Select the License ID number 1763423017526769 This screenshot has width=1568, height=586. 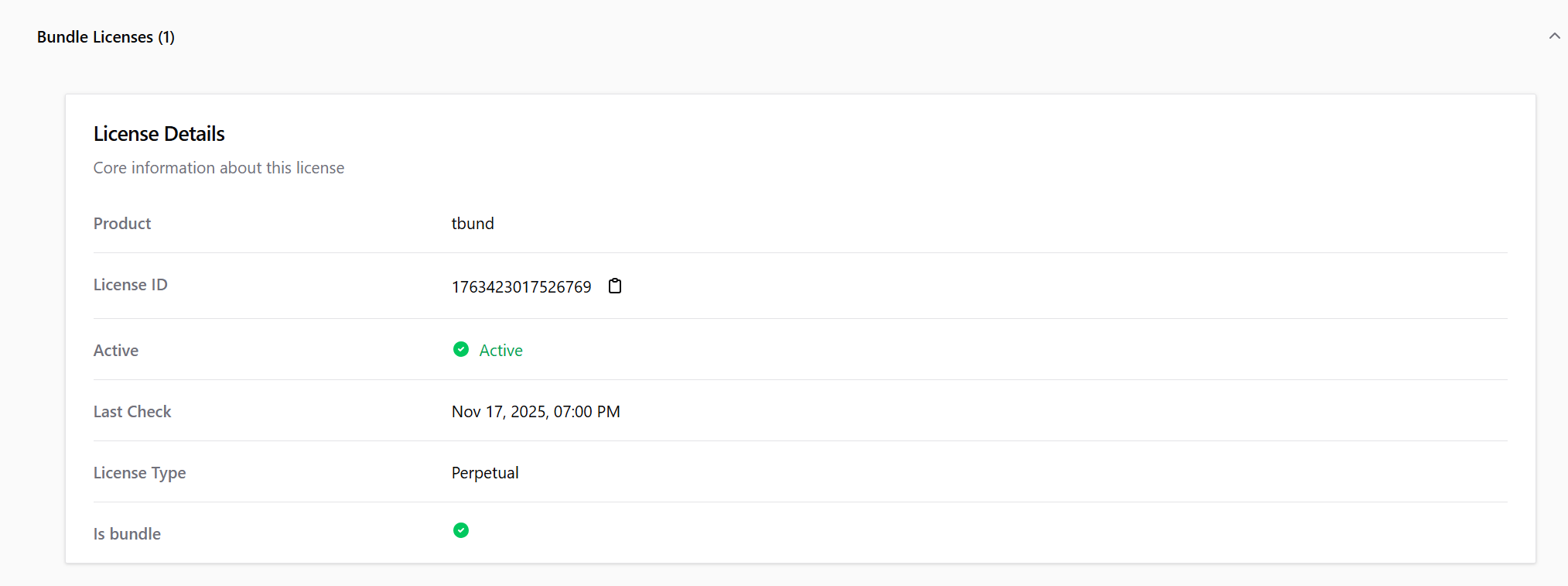521,287
